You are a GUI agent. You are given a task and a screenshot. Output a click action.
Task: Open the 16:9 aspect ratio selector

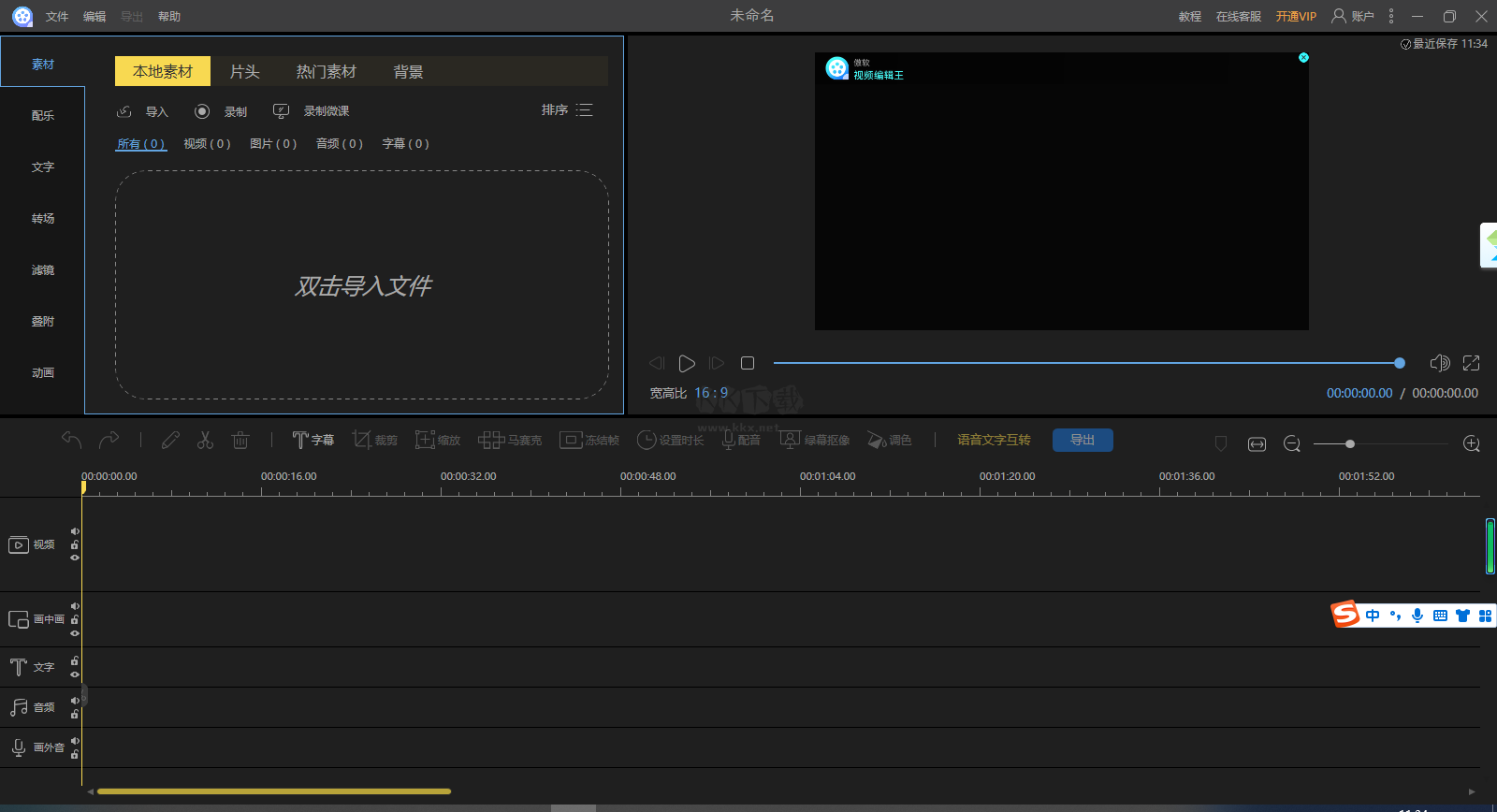[711, 393]
